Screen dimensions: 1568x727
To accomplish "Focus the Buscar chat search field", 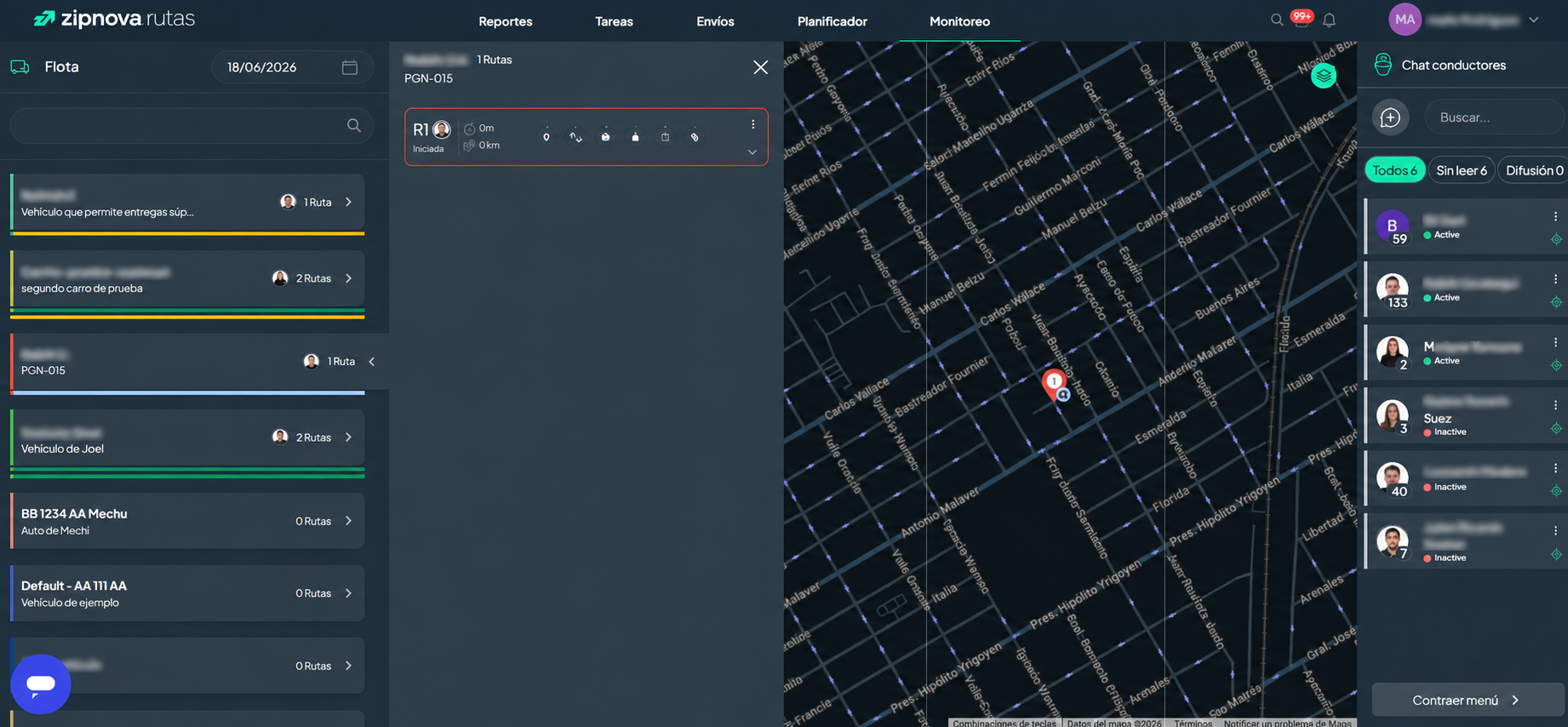I will [1496, 117].
